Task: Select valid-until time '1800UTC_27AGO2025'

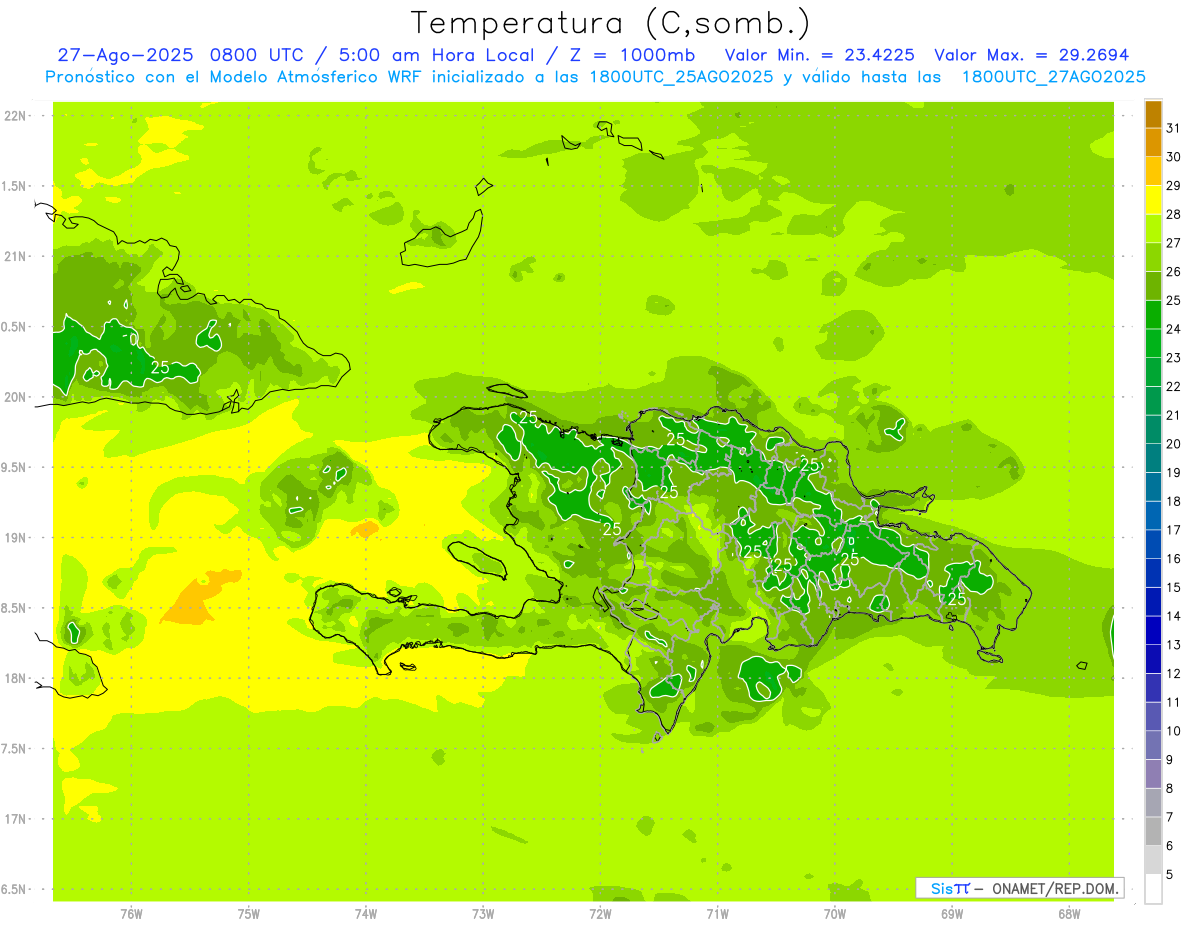Action: [1053, 77]
